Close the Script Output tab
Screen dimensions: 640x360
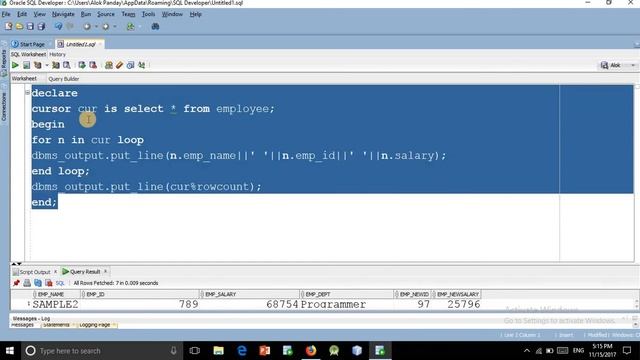(x=56, y=271)
